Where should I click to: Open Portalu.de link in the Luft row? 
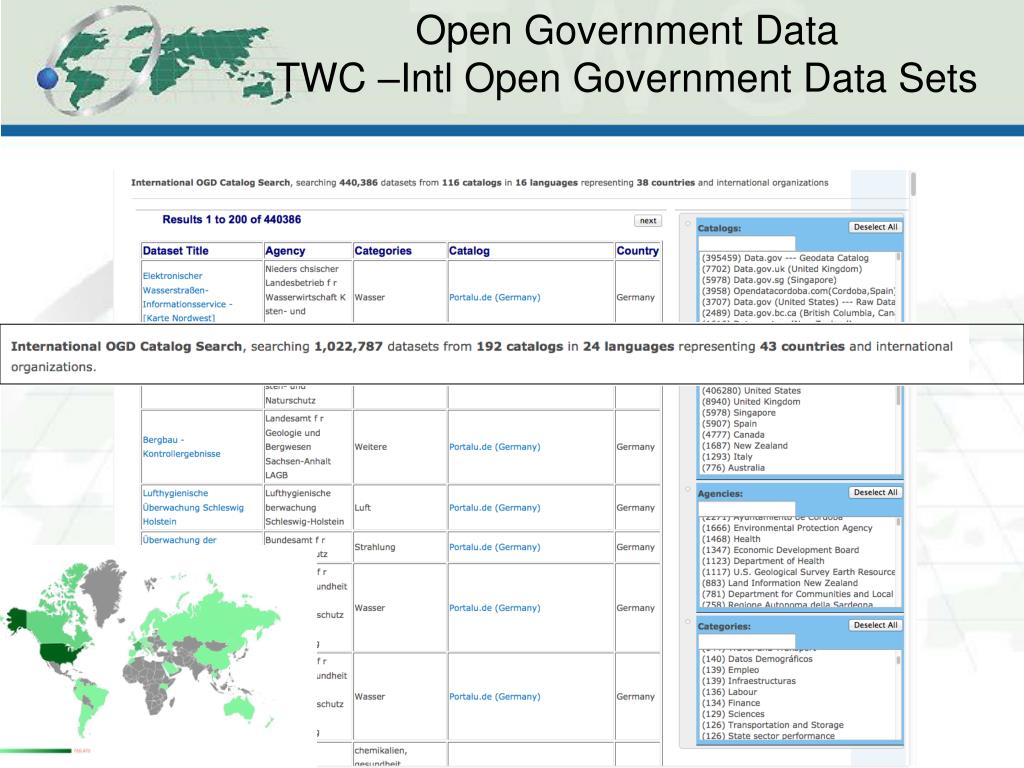(x=494, y=507)
